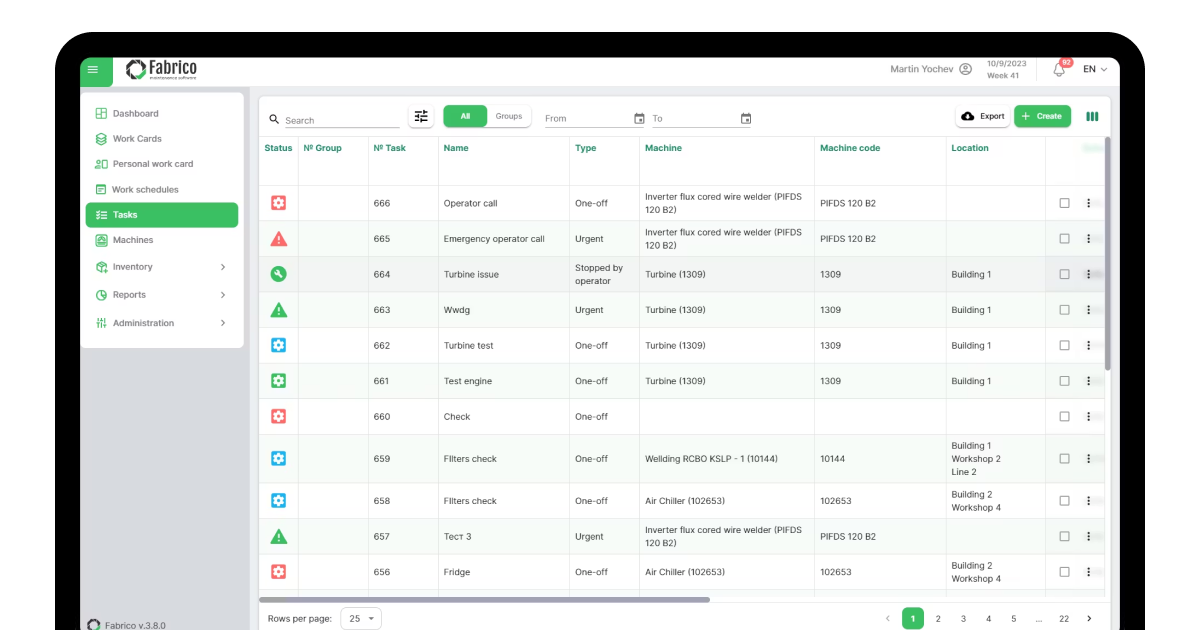Screen dimensions: 1200x630
Task: Click 'Fabrico v.3.8.0' version text
Action: coord(134,625)
